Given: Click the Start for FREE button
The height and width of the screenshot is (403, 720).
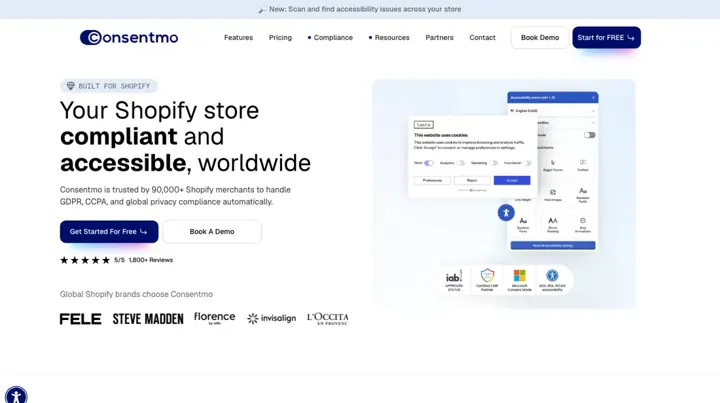Looking at the screenshot, I should pyautogui.click(x=607, y=38).
